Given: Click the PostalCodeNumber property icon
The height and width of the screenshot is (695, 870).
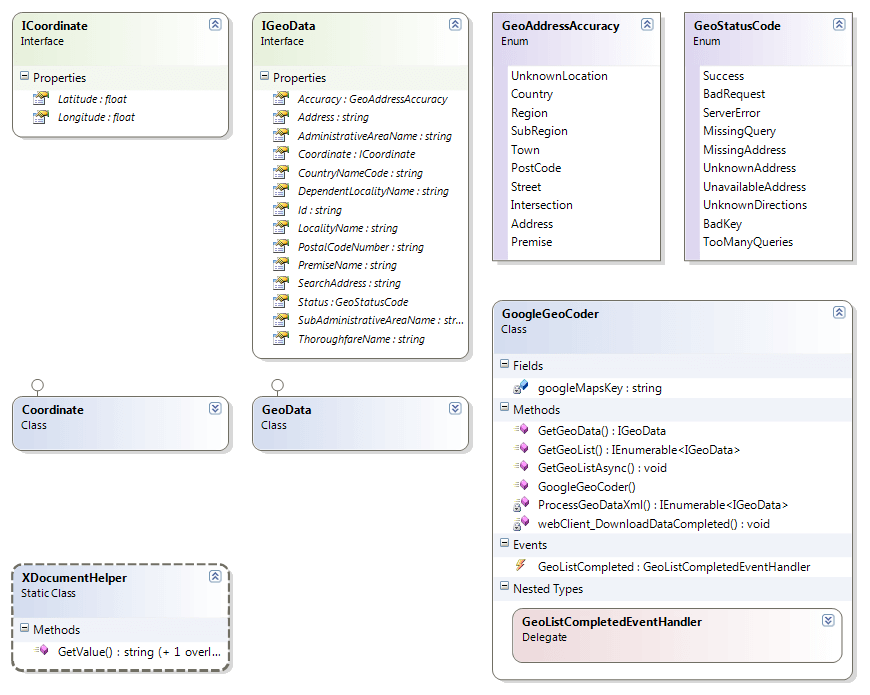Looking at the screenshot, I should [281, 246].
